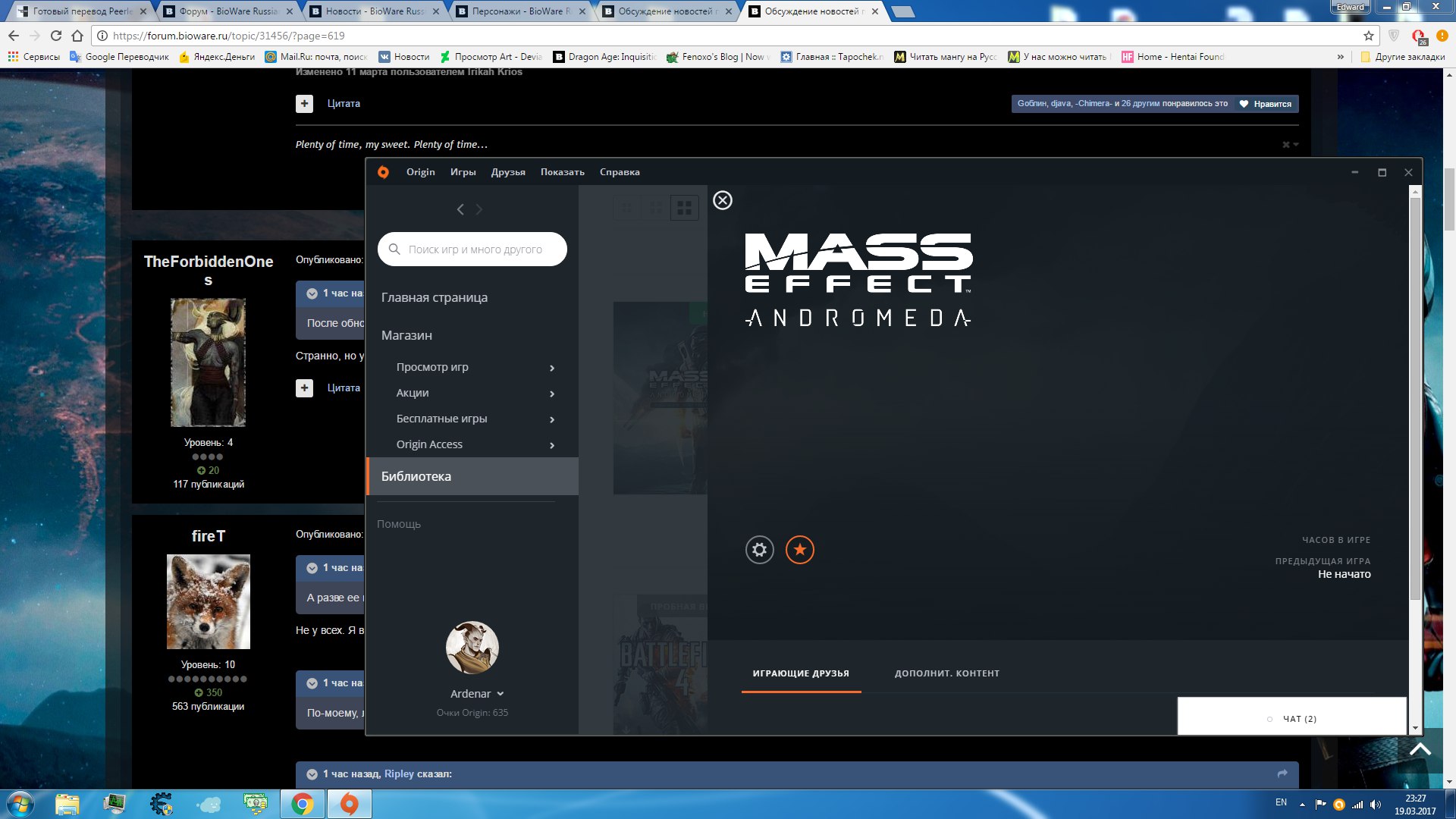Click the scroll-to-top chevron on the forum page
Viewport: 1456px width, 819px height.
1420,749
